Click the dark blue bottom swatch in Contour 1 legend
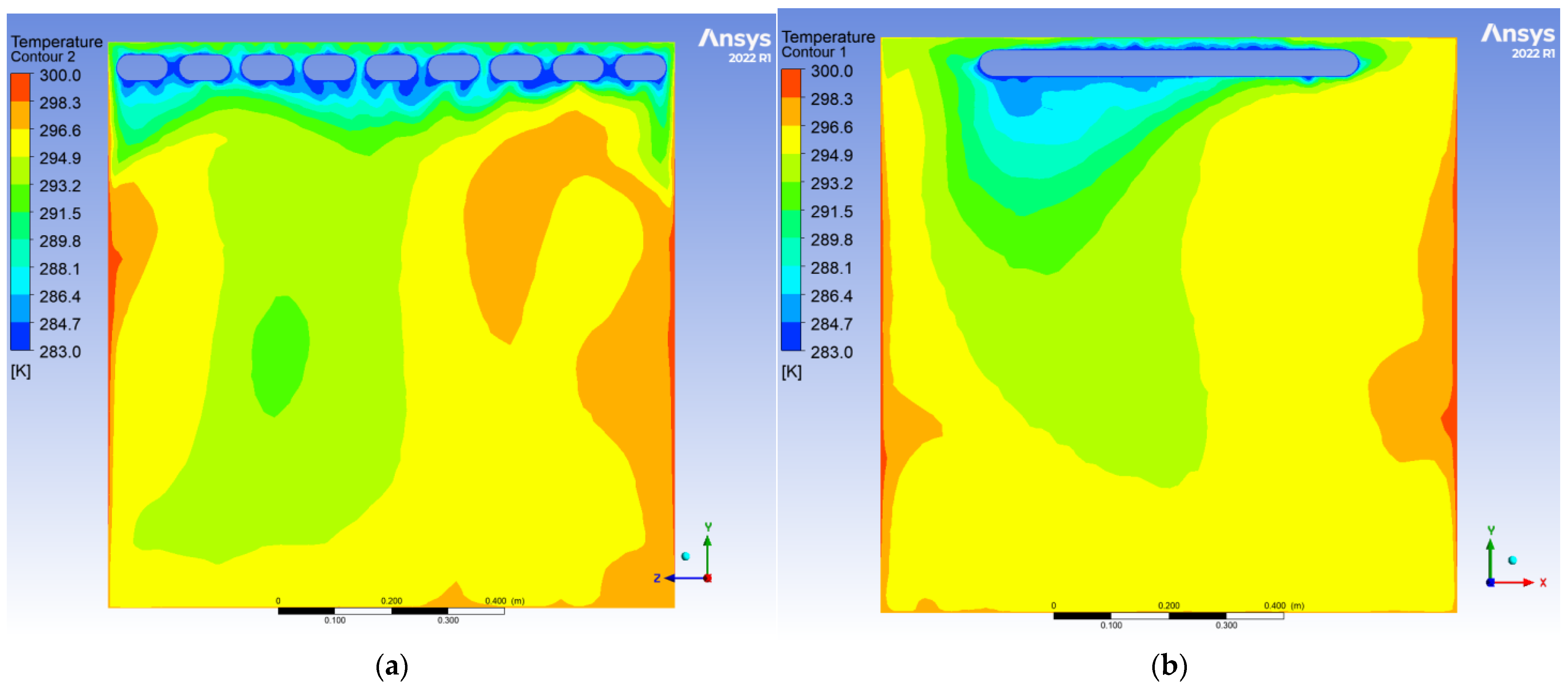 [x=791, y=336]
